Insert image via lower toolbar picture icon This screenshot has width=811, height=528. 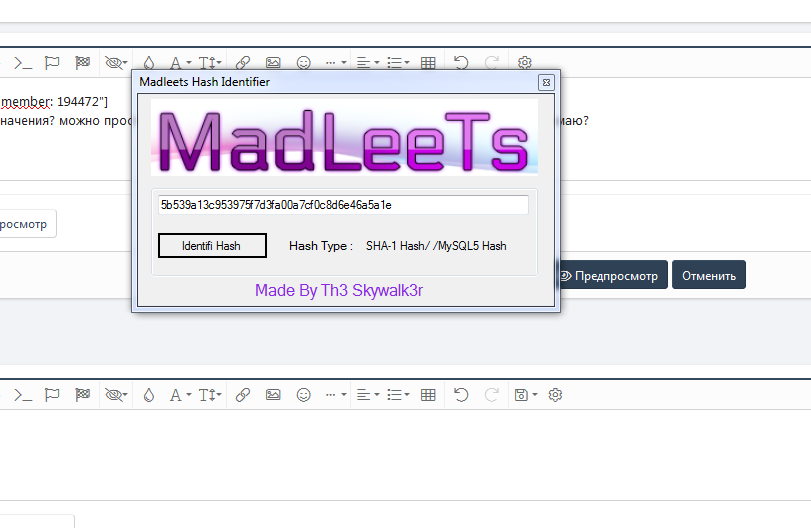[273, 395]
